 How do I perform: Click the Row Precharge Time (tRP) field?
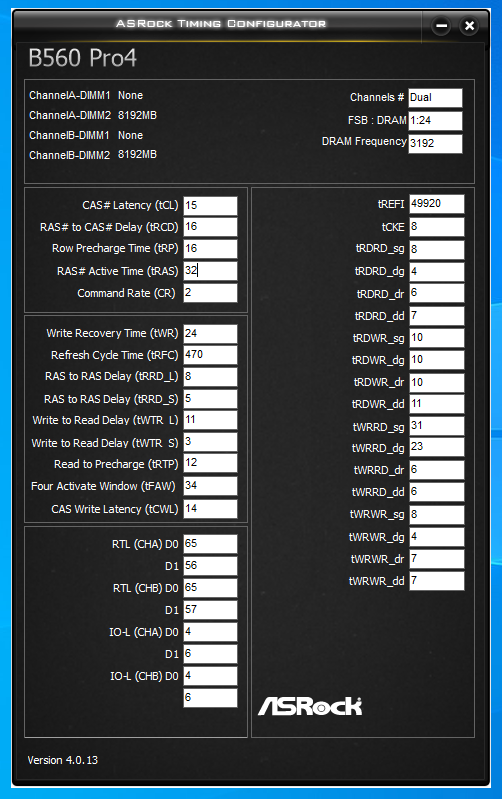(x=210, y=249)
